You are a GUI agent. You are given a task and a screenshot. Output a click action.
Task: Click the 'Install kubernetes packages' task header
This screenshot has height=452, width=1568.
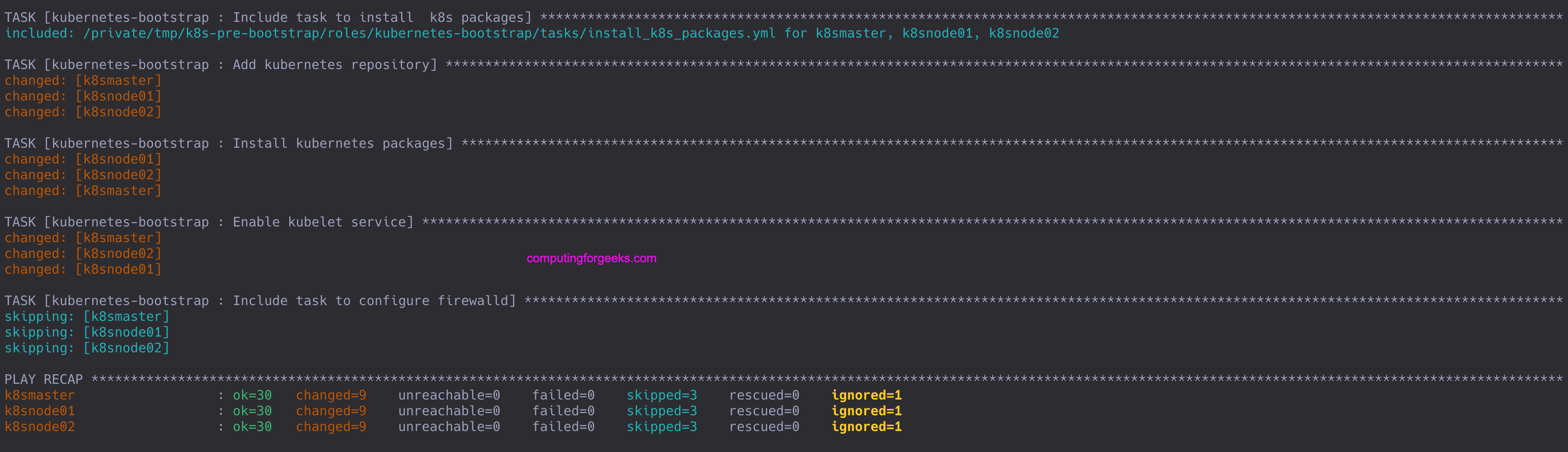coord(784,143)
